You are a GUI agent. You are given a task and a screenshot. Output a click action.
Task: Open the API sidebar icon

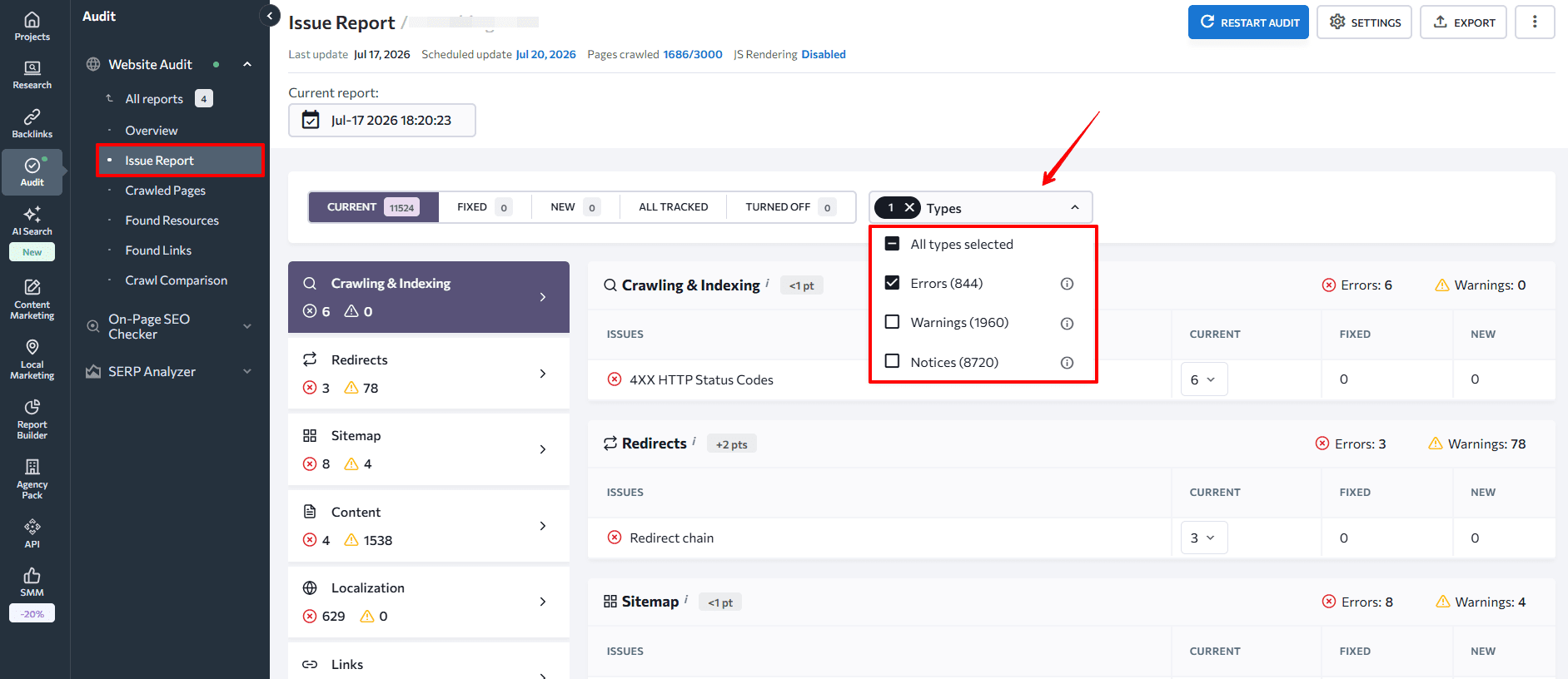32,533
